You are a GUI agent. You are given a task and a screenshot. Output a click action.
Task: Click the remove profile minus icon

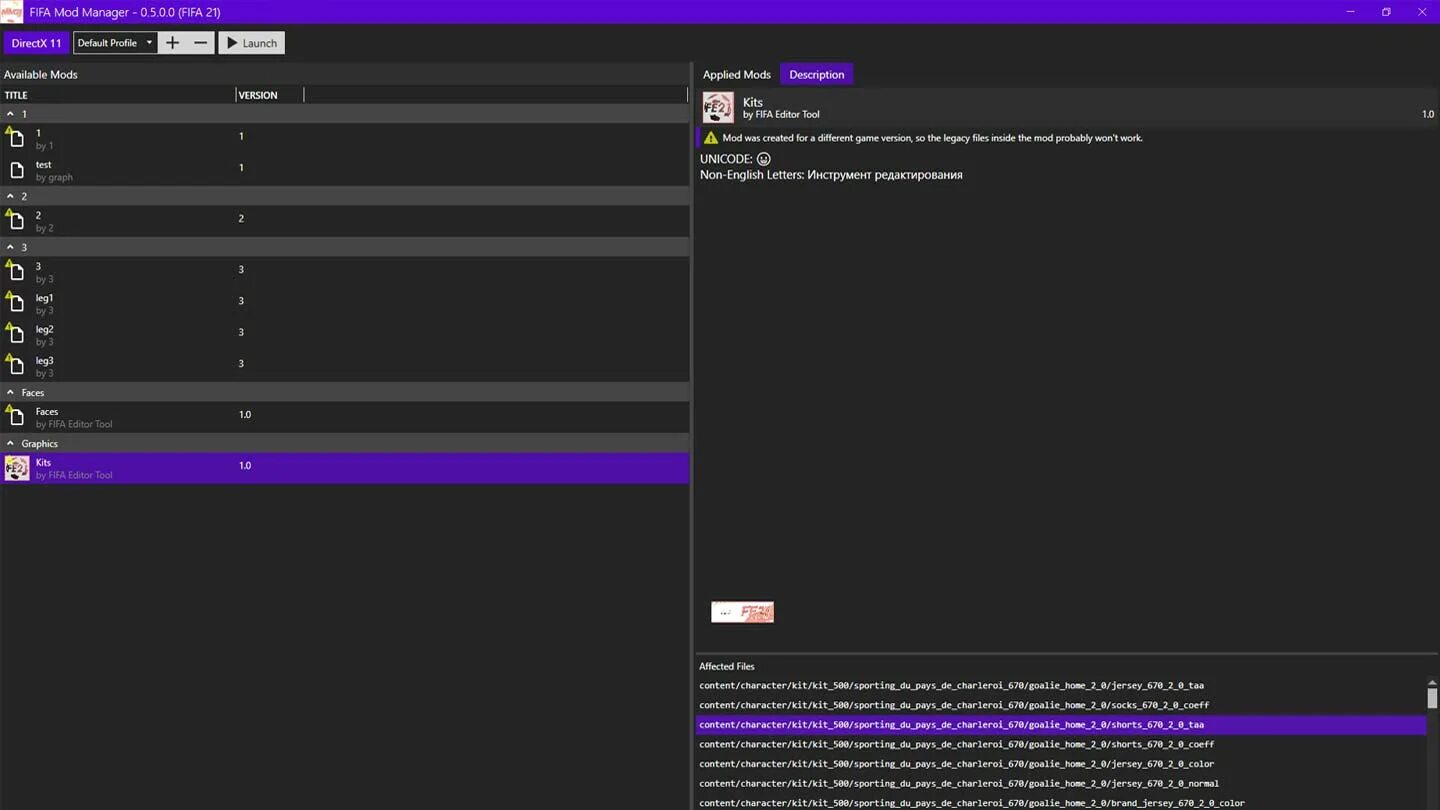[x=200, y=43]
